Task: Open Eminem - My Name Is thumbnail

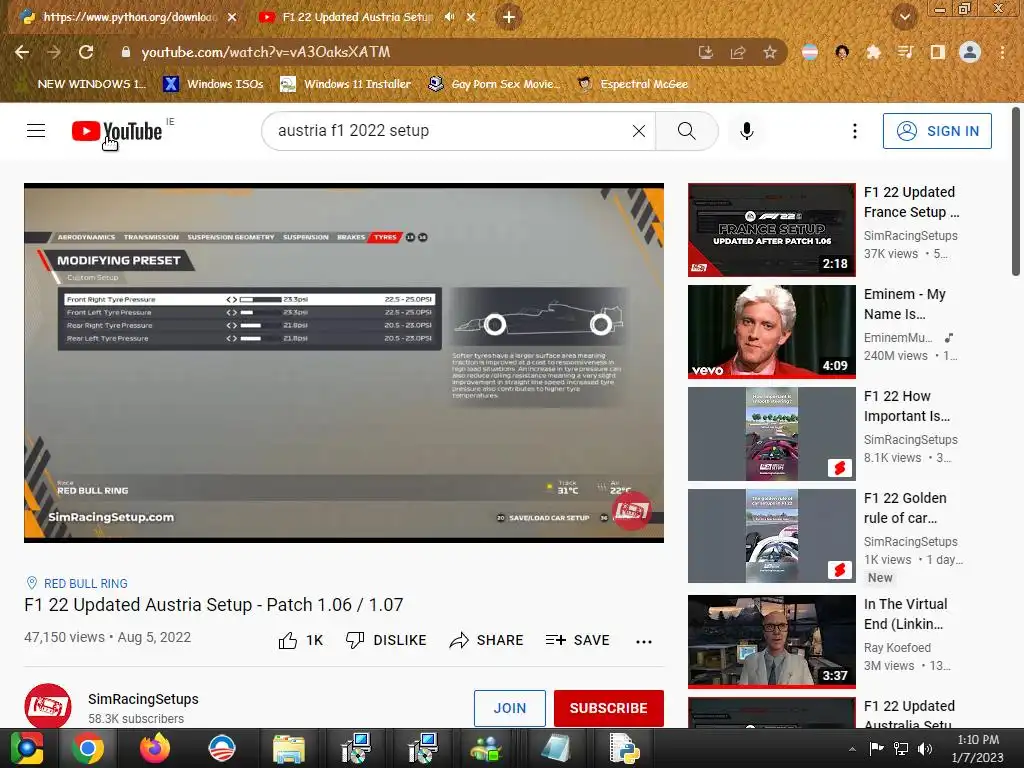Action: 771,332
